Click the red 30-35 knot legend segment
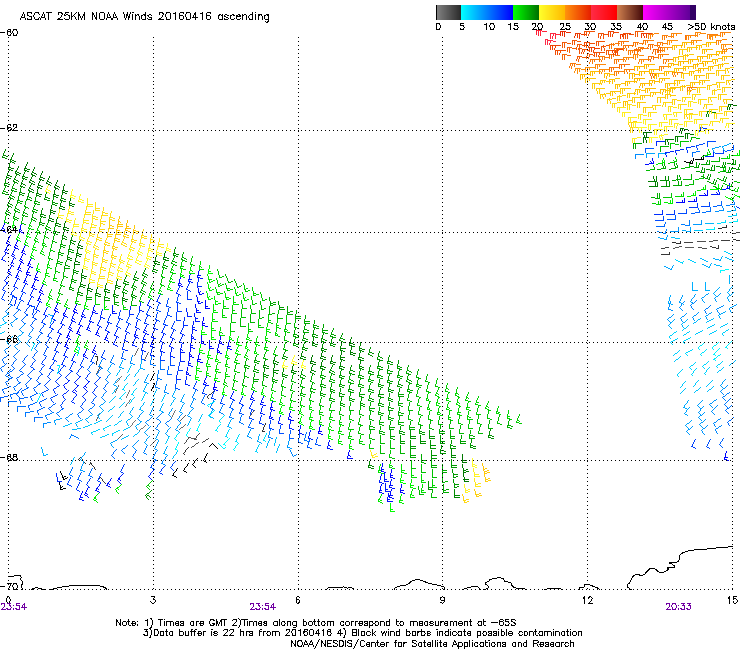Viewport: 740px width, 650px height. click(604, 12)
